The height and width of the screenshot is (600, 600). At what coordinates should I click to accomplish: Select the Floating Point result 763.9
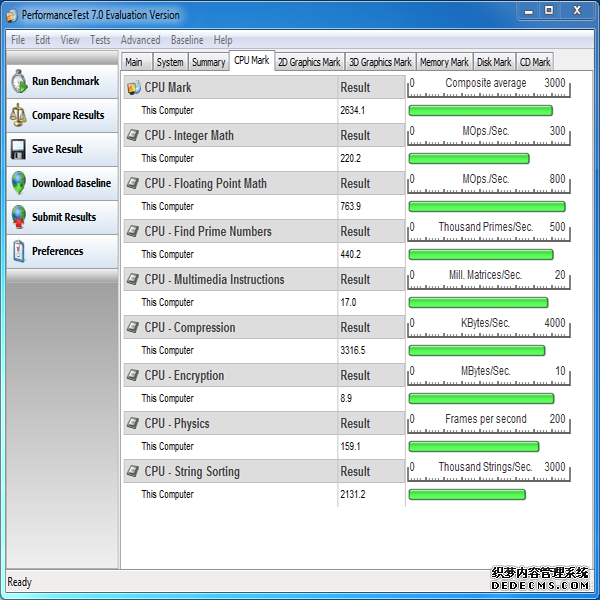[x=351, y=207]
